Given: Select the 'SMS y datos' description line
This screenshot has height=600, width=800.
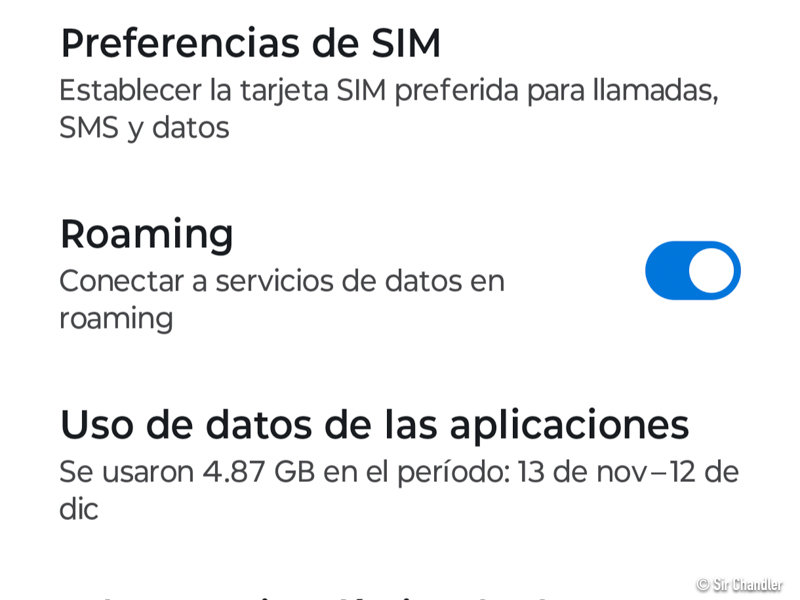Looking at the screenshot, I should click(x=144, y=128).
